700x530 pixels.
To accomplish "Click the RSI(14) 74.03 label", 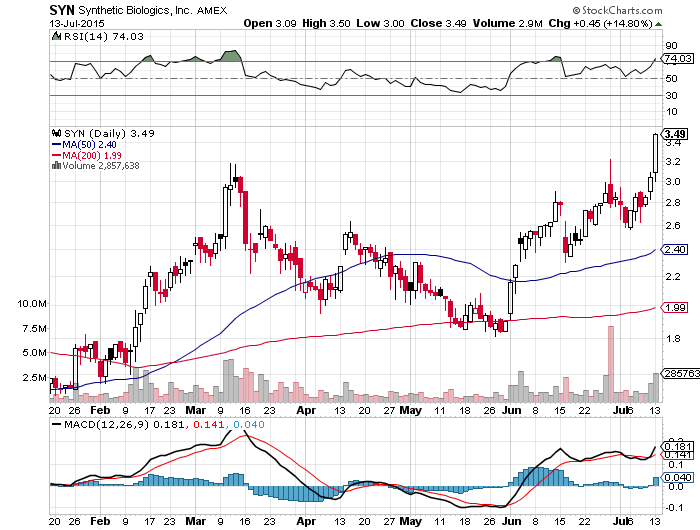I will click(104, 36).
